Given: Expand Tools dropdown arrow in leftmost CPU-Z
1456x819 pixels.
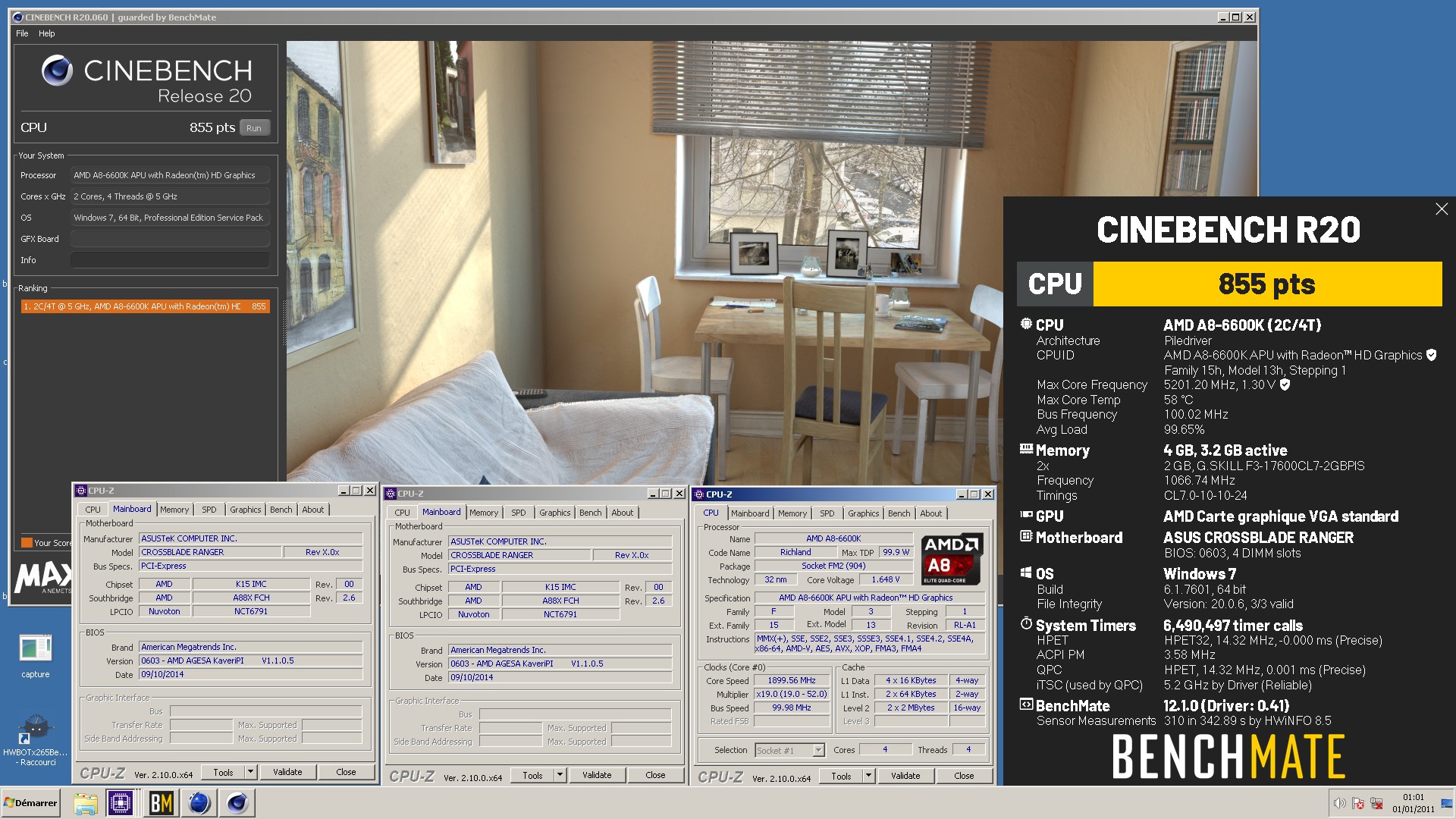Looking at the screenshot, I should coord(250,772).
